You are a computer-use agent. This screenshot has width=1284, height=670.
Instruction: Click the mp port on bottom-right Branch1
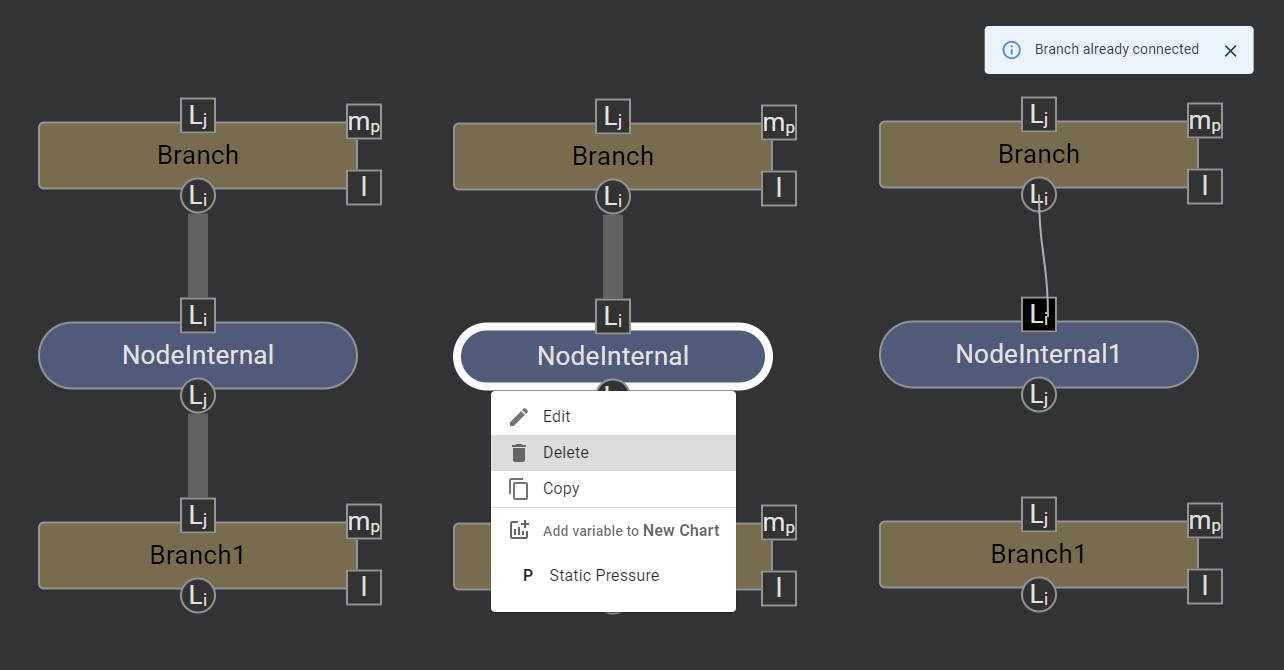[1205, 521]
